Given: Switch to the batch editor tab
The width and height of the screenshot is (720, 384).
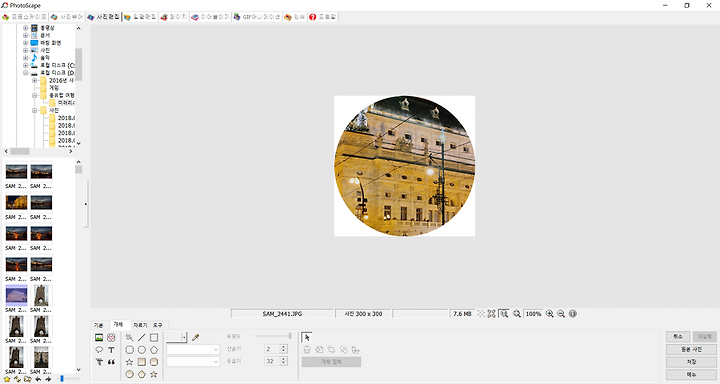Looking at the screenshot, I should [140, 17].
